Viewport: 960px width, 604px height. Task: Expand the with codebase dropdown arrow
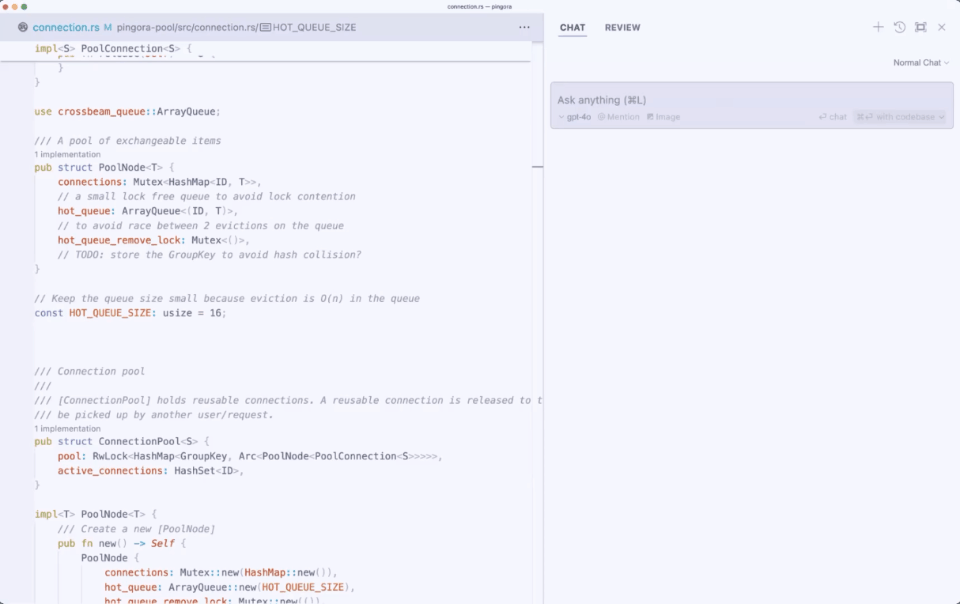941,117
